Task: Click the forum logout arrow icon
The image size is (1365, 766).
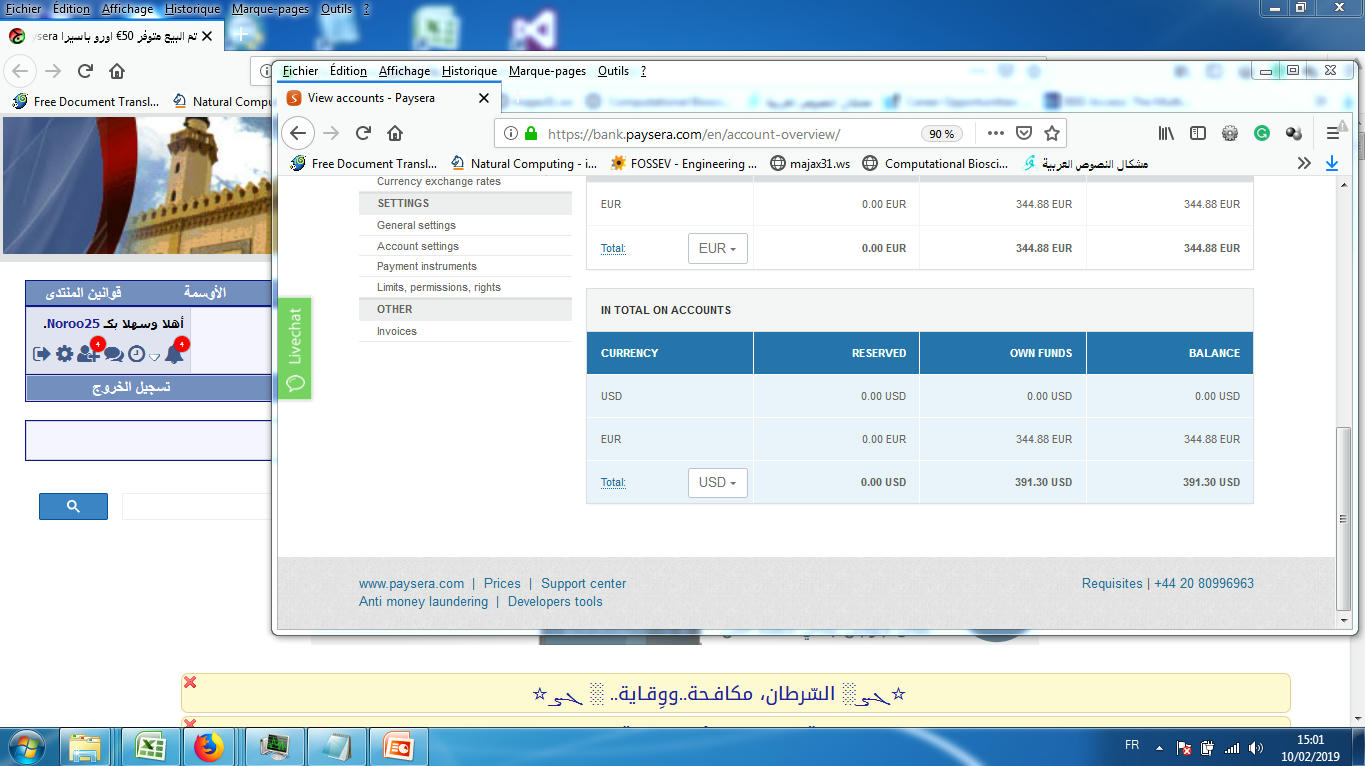Action: coord(41,354)
